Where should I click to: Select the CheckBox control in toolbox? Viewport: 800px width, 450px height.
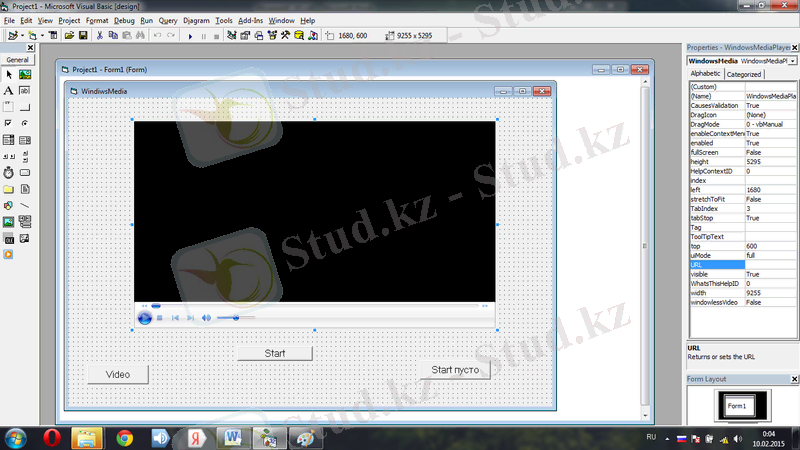point(9,123)
